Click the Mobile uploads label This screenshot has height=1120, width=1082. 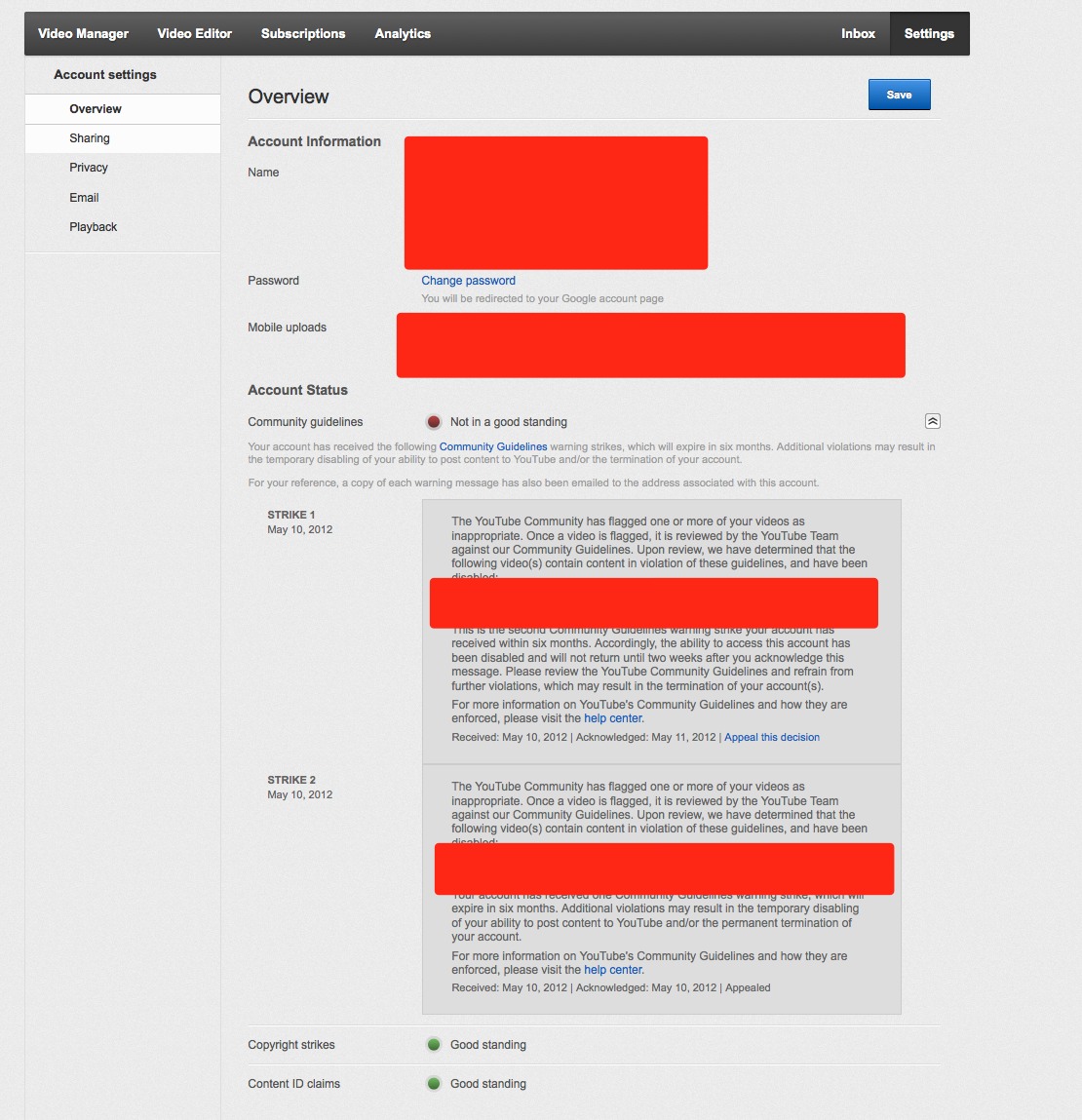[x=288, y=328]
